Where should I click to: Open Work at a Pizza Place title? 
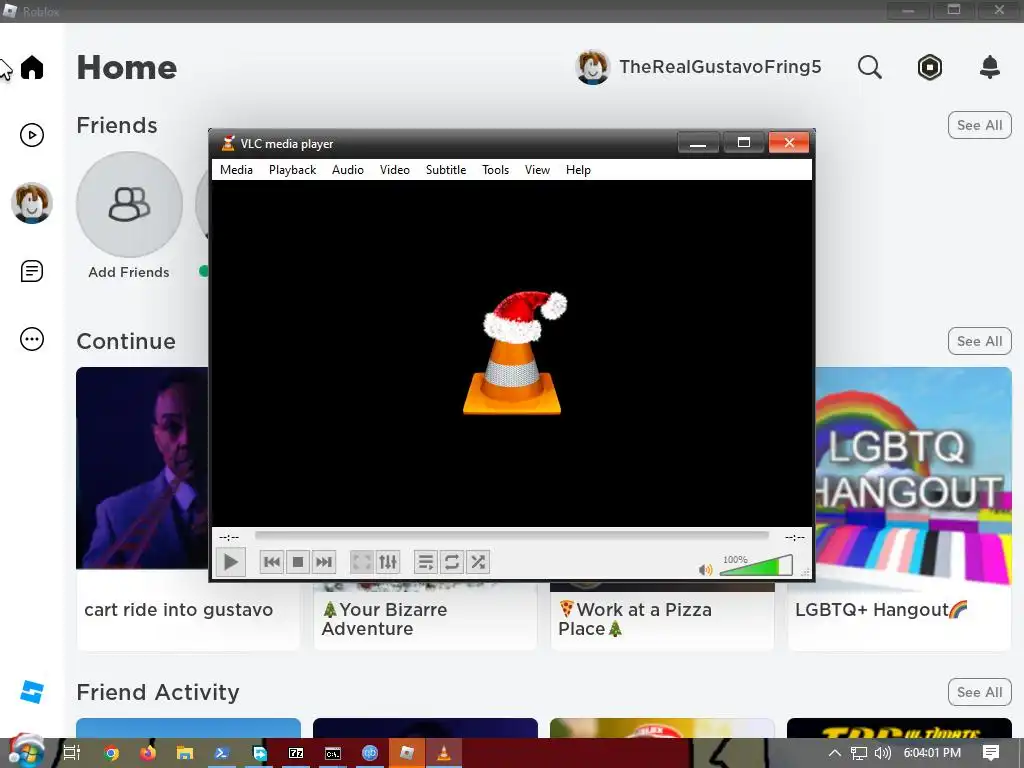tap(634, 619)
